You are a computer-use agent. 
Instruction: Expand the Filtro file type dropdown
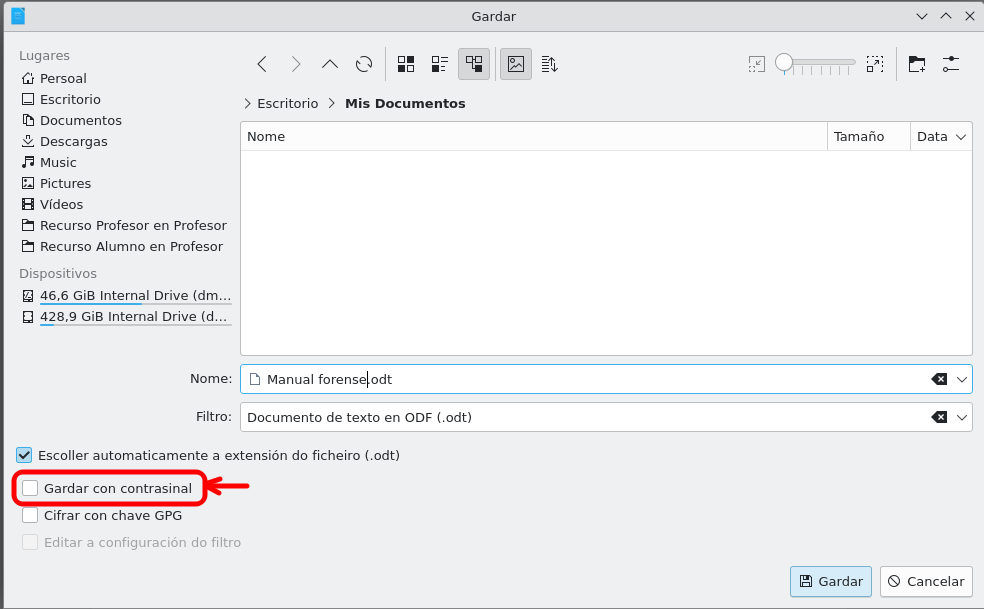pyautogui.click(x=961, y=418)
